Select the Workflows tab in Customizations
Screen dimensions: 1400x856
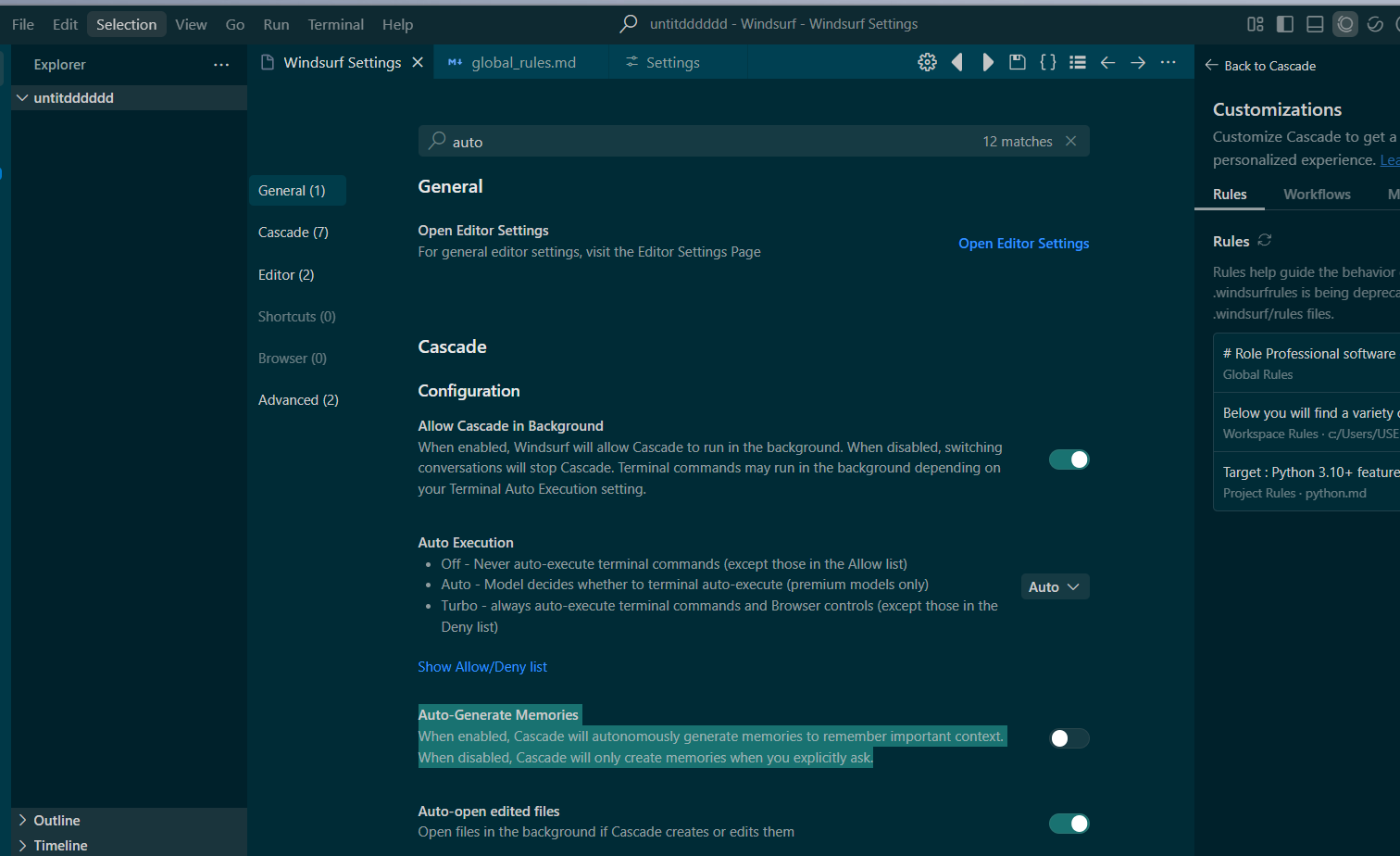pos(1317,195)
